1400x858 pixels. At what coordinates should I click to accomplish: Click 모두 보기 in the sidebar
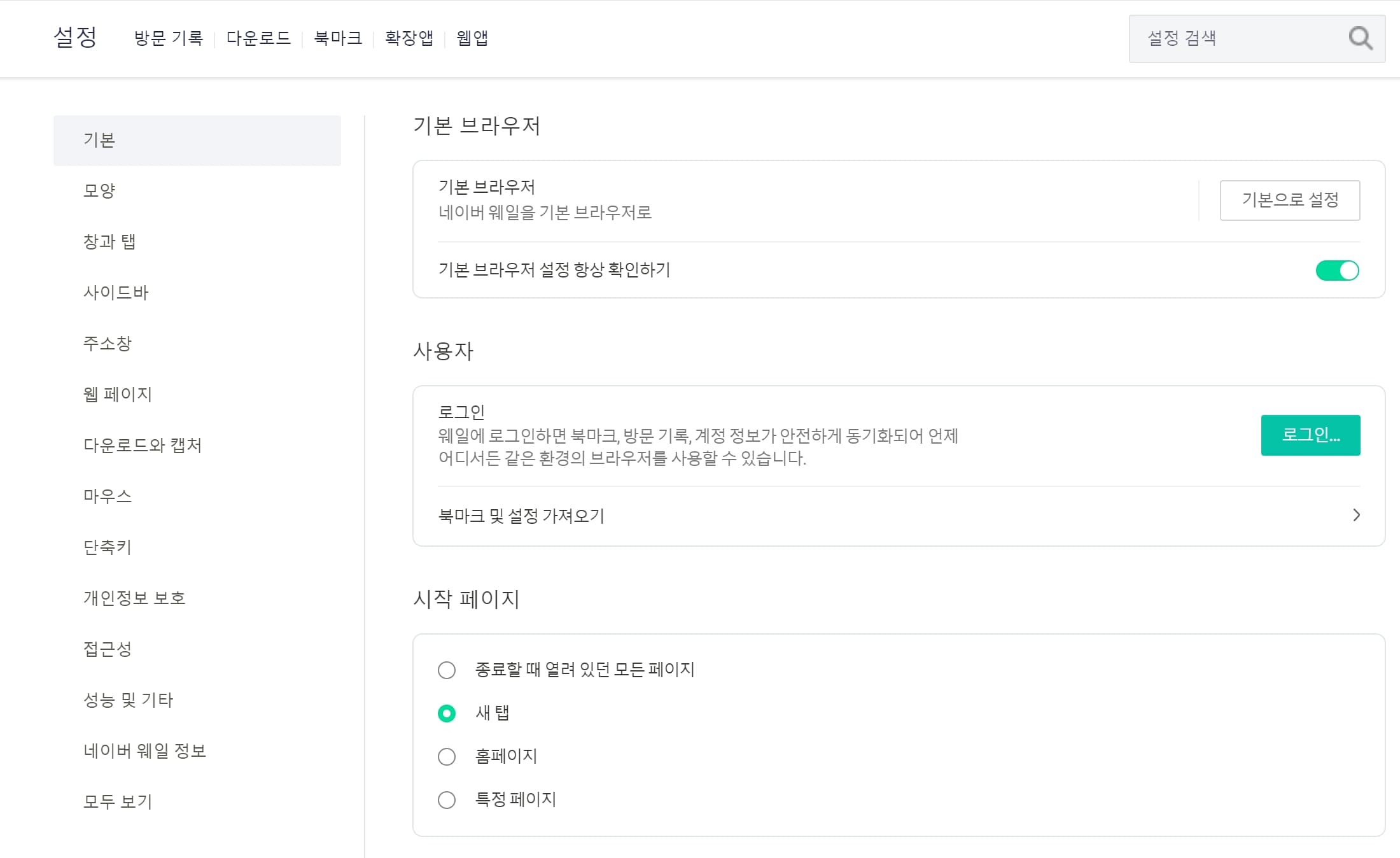[119, 801]
